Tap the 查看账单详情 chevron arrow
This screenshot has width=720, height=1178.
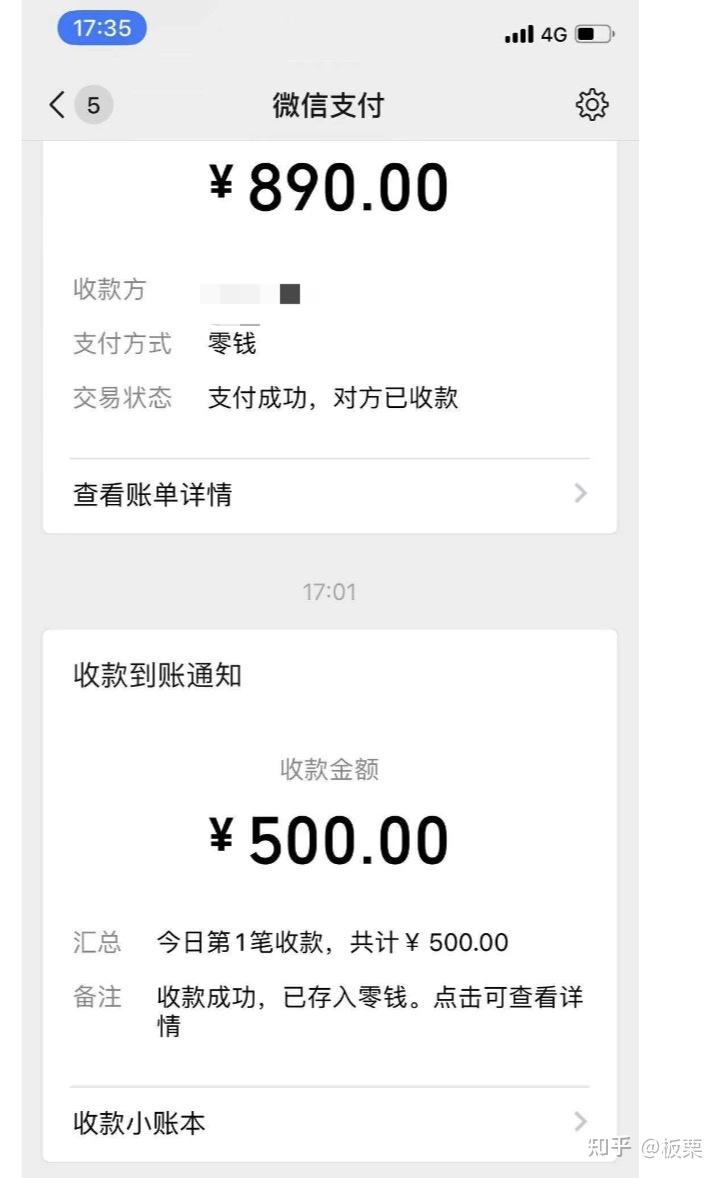[581, 494]
